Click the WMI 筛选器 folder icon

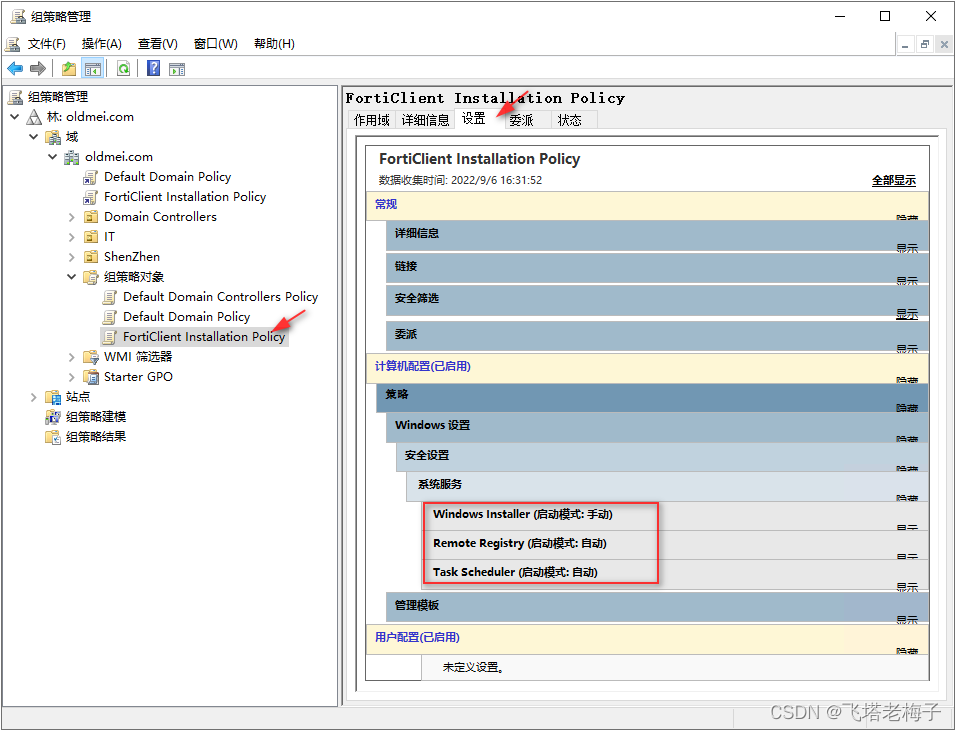point(91,357)
